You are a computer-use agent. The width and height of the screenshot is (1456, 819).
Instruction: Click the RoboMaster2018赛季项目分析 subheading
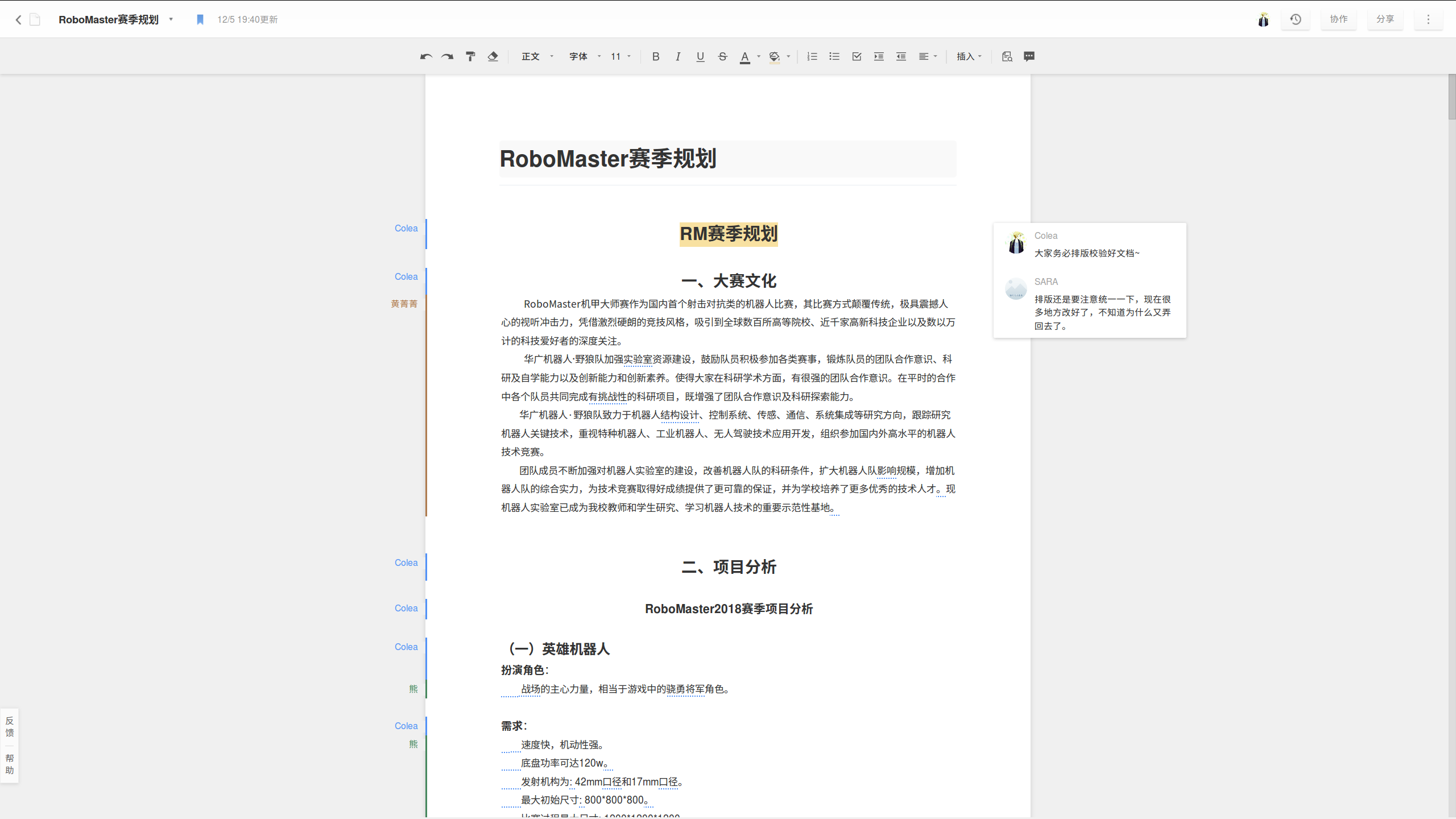(729, 609)
